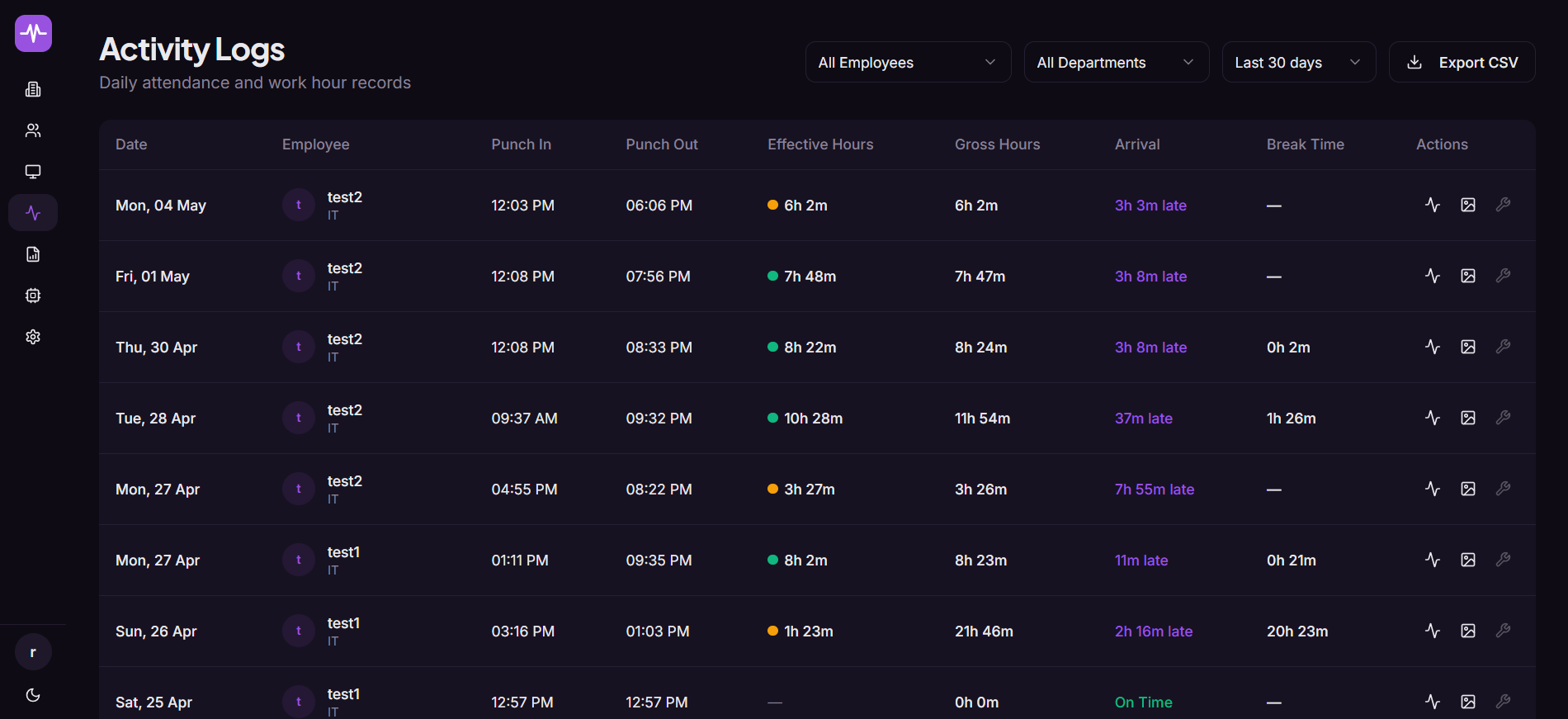Open the user avatar 'r'
Viewport: 1568px width, 719px height.
pos(33,652)
